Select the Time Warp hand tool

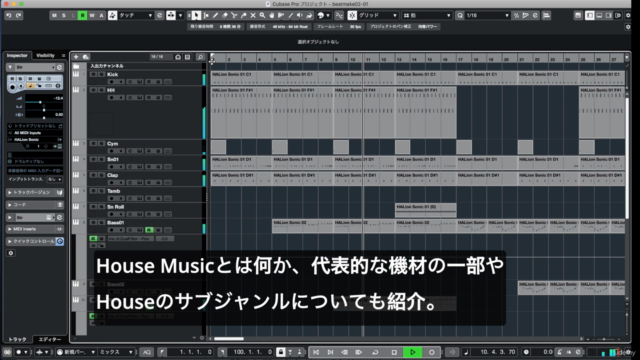(272, 16)
